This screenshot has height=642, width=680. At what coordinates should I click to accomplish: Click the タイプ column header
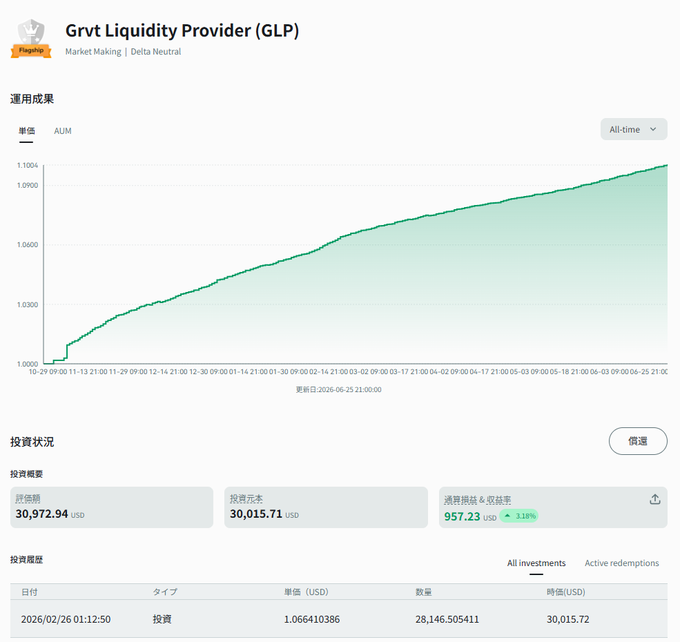coord(165,592)
